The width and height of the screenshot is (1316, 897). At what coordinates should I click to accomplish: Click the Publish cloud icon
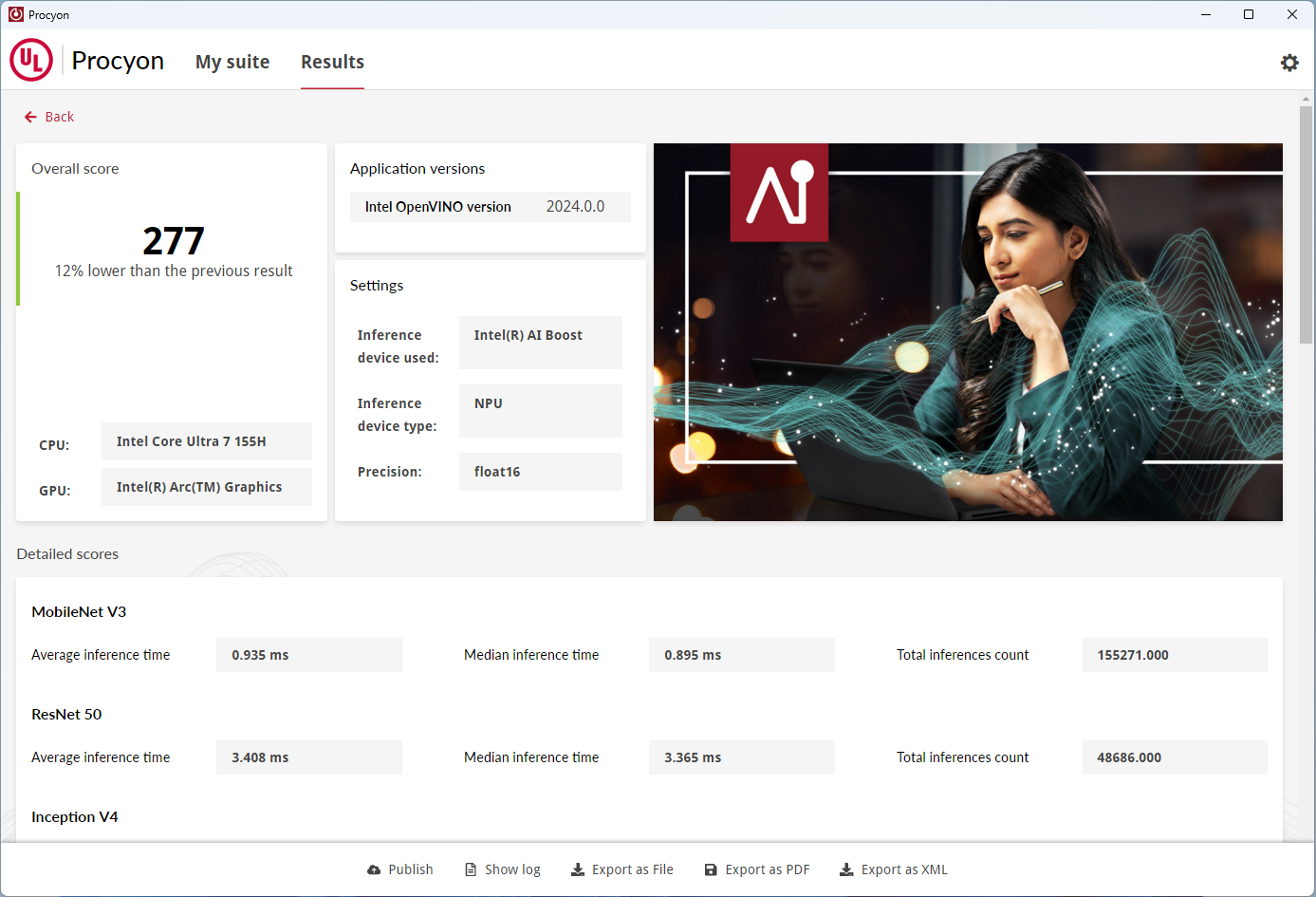(374, 869)
